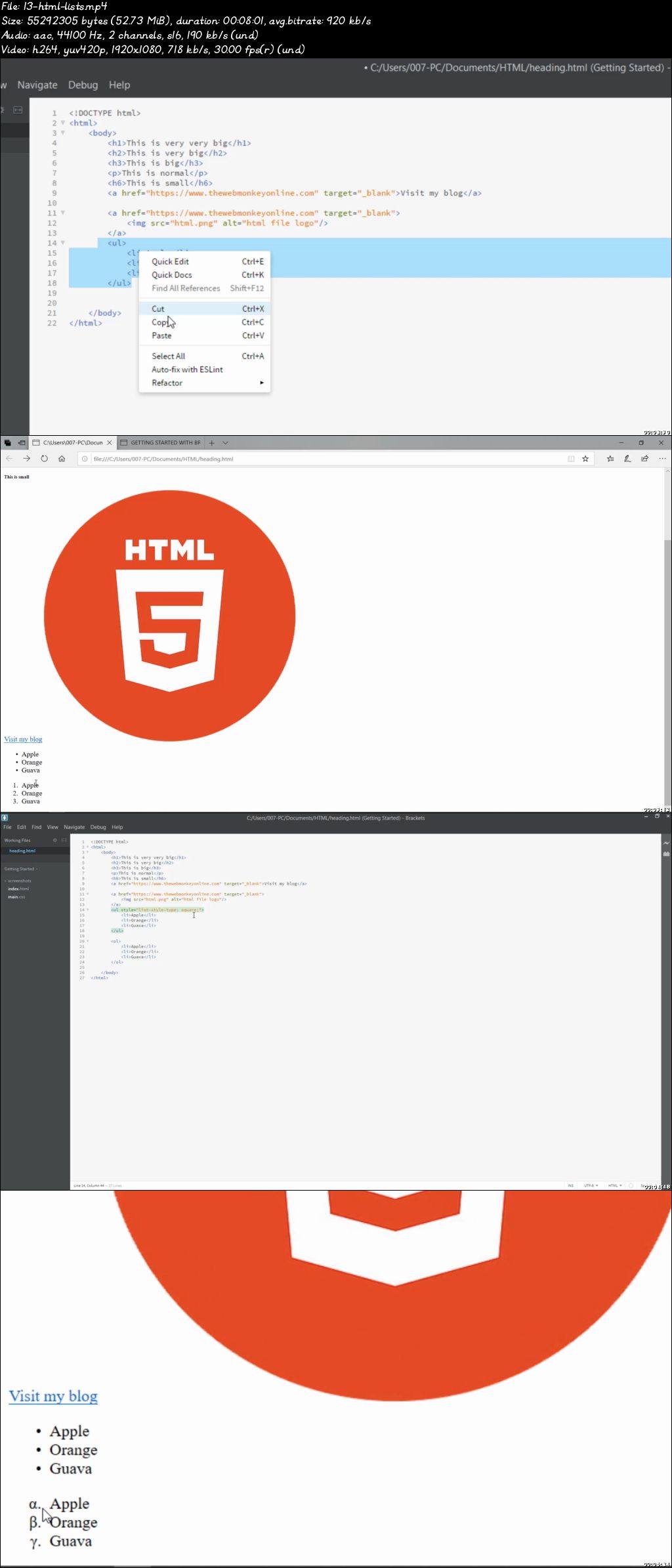
Task: Click the Refresh icon in Edge toolbar
Action: 44,459
